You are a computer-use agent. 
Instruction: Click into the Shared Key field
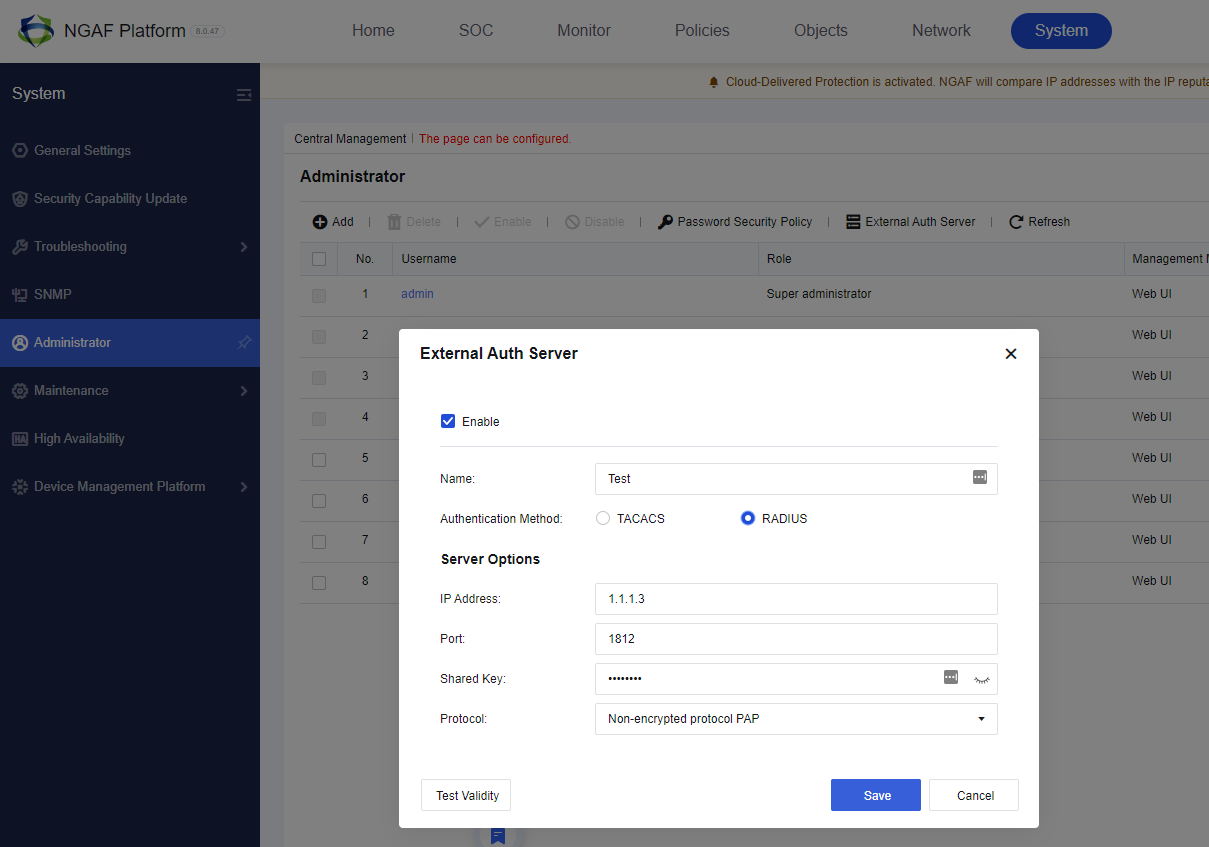click(x=796, y=679)
